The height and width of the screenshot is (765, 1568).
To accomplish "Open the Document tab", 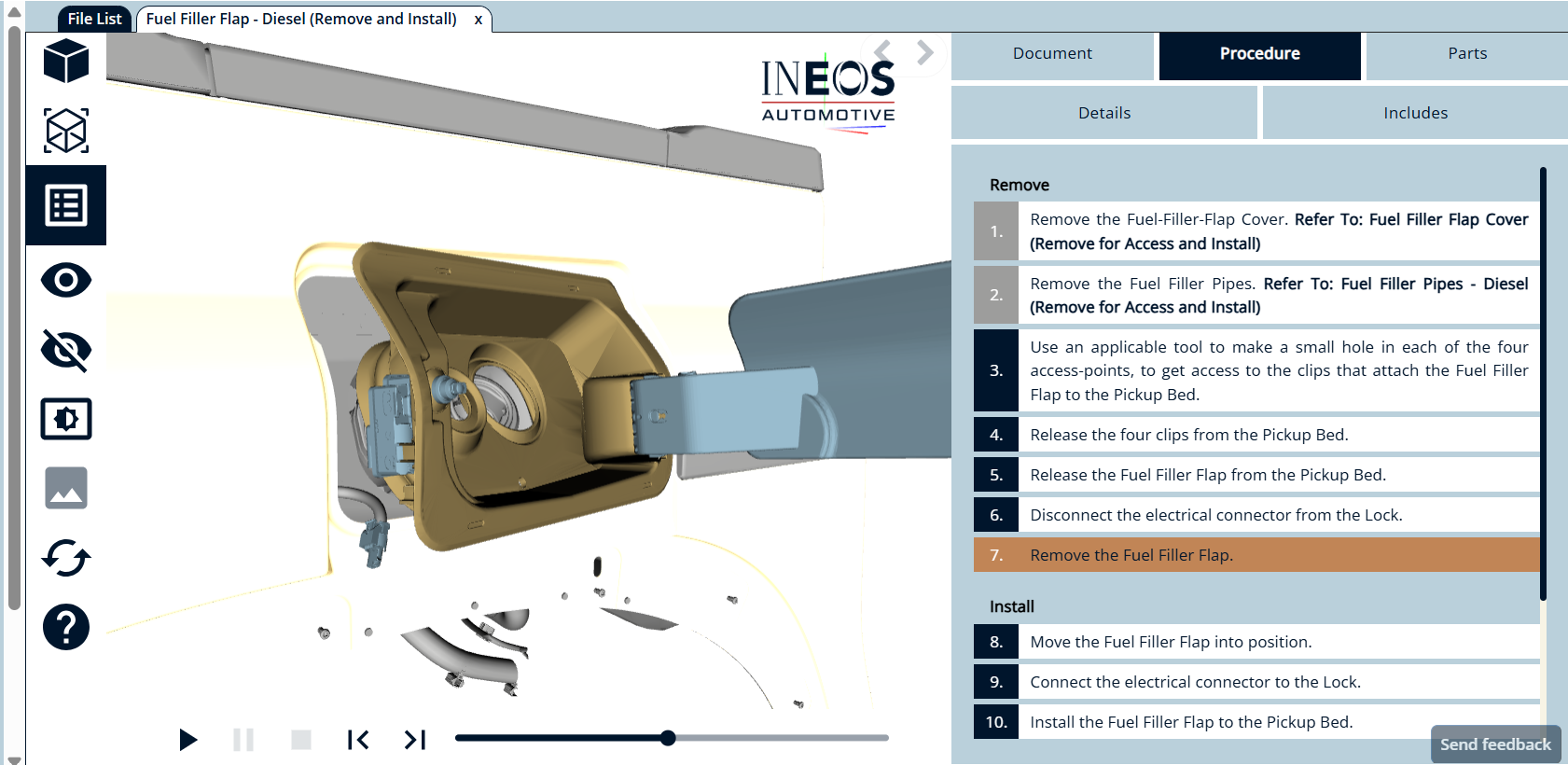I will tap(1052, 54).
